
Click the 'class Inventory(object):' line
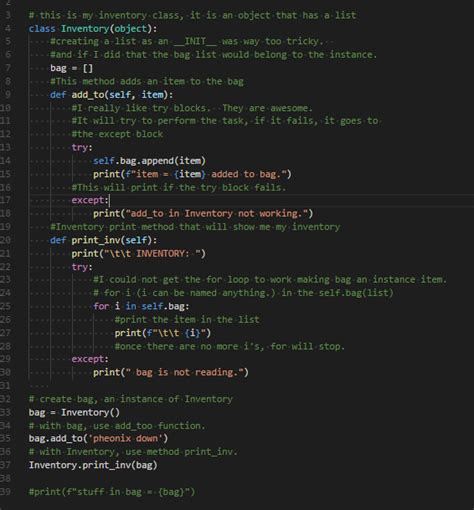click(x=93, y=29)
